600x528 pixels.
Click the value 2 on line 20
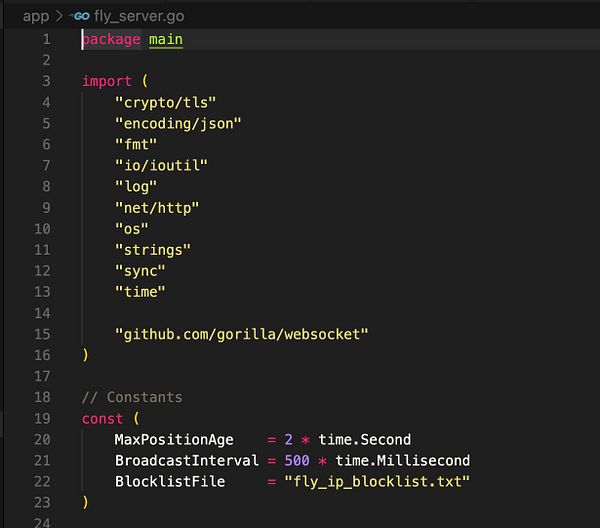coord(288,440)
